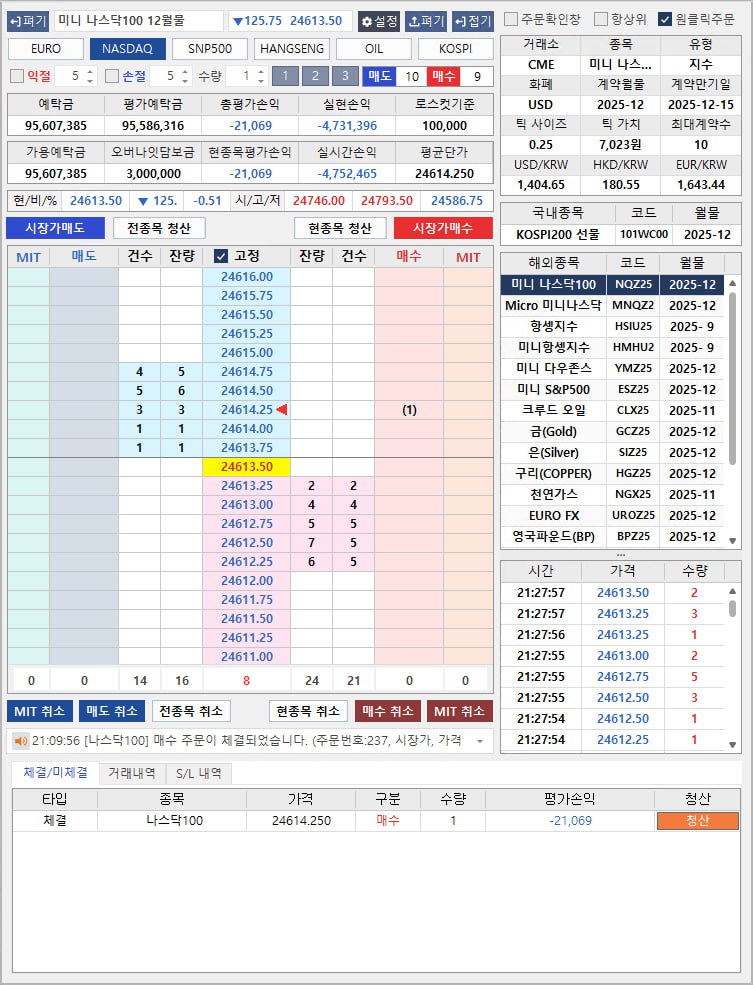Viewport: 753px width, 985px height.
Task: Switch to the 거래내역 tab
Action: coord(131,773)
